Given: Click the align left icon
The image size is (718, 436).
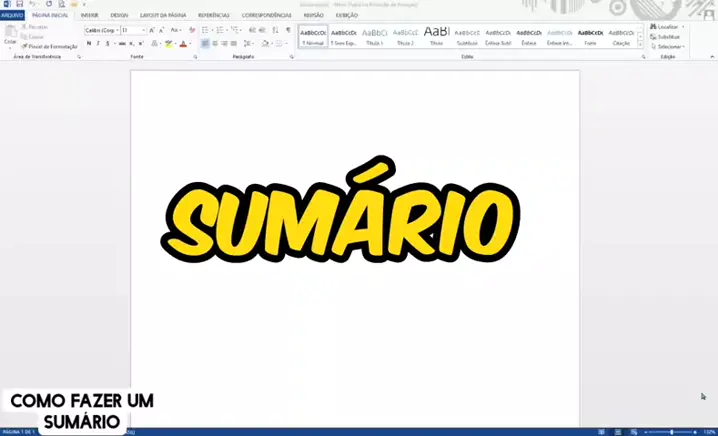Looking at the screenshot, I should pos(205,44).
